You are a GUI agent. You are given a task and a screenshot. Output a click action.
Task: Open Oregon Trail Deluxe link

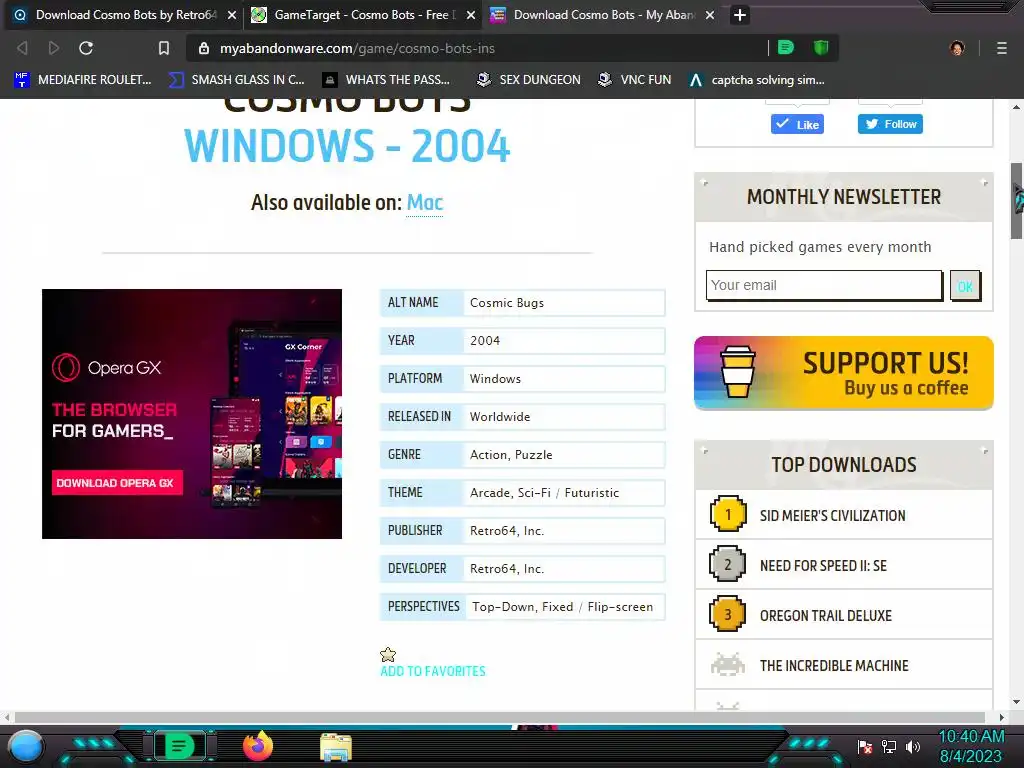click(825, 615)
